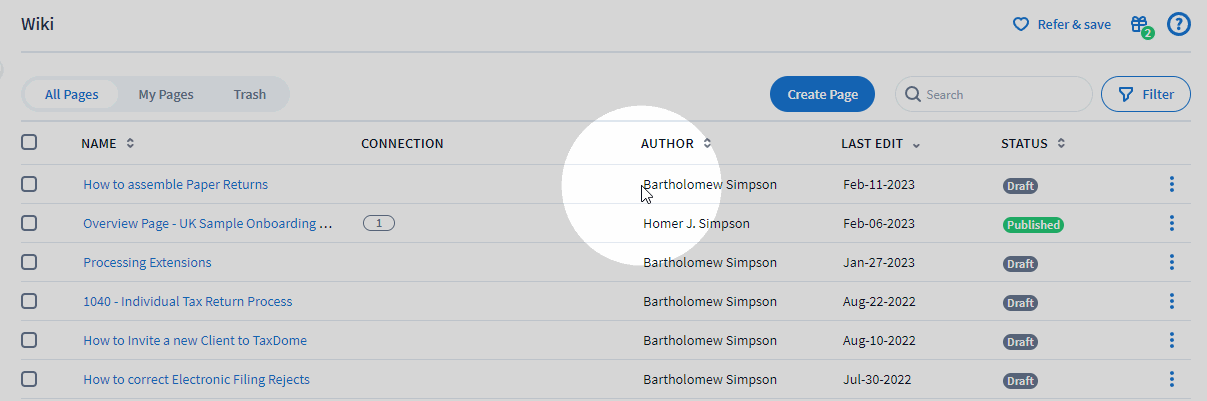Open three-dot menu for Electronic Filing Rejects row

[1171, 380]
